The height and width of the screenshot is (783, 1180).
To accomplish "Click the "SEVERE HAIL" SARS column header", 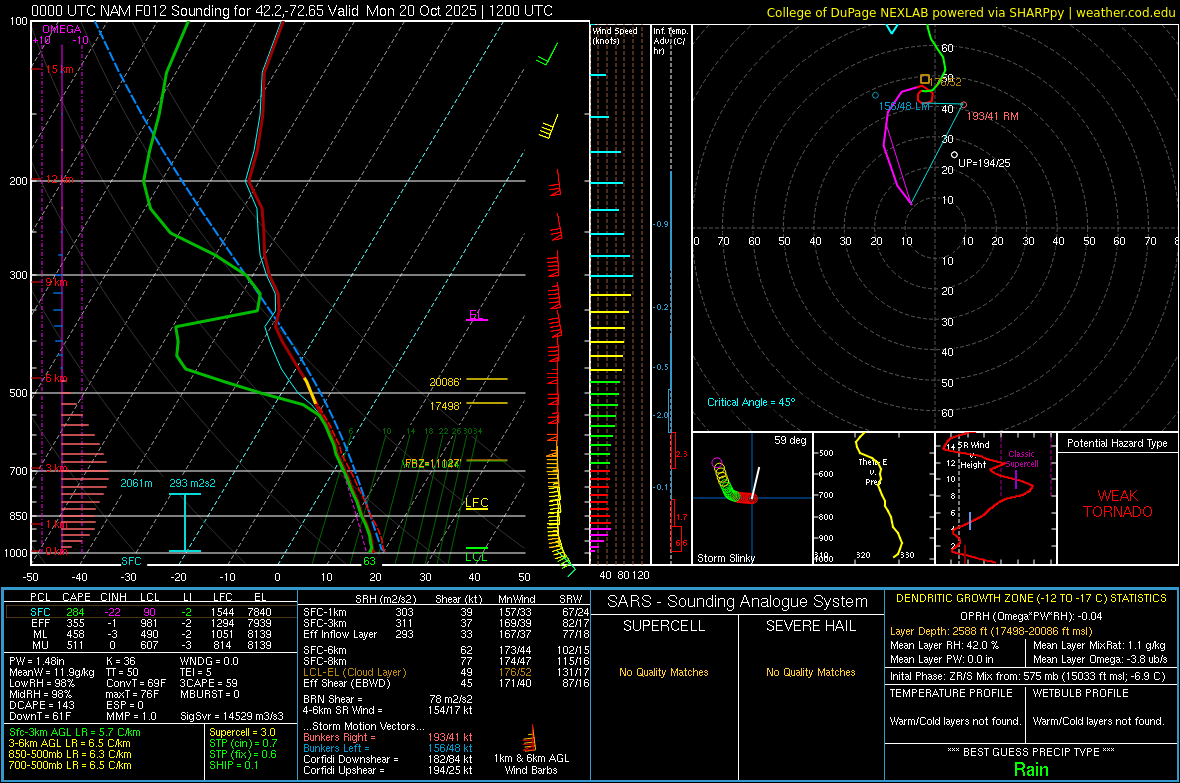I will pyautogui.click(x=810, y=626).
